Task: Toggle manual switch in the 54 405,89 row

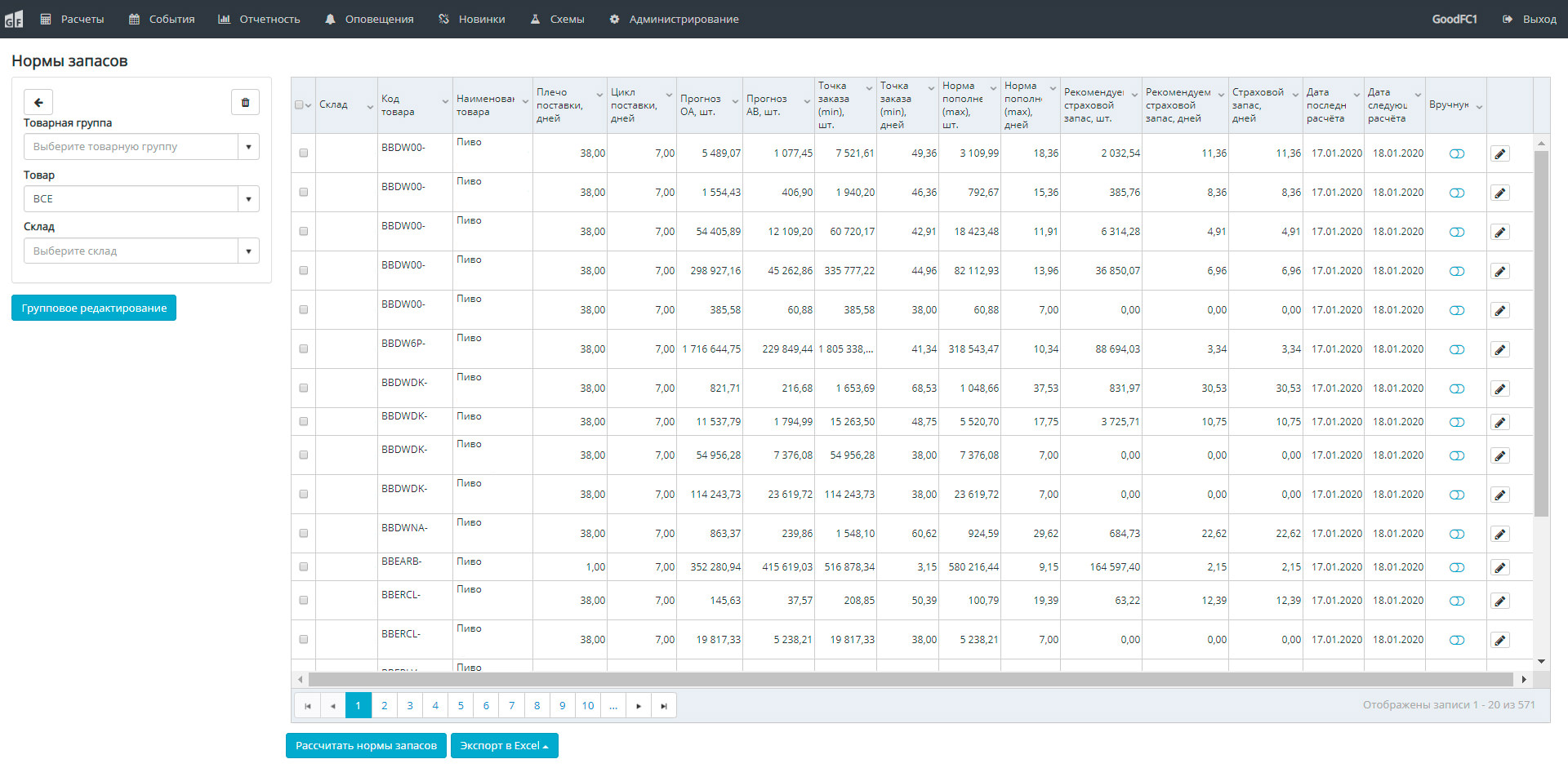Action: click(x=1457, y=232)
